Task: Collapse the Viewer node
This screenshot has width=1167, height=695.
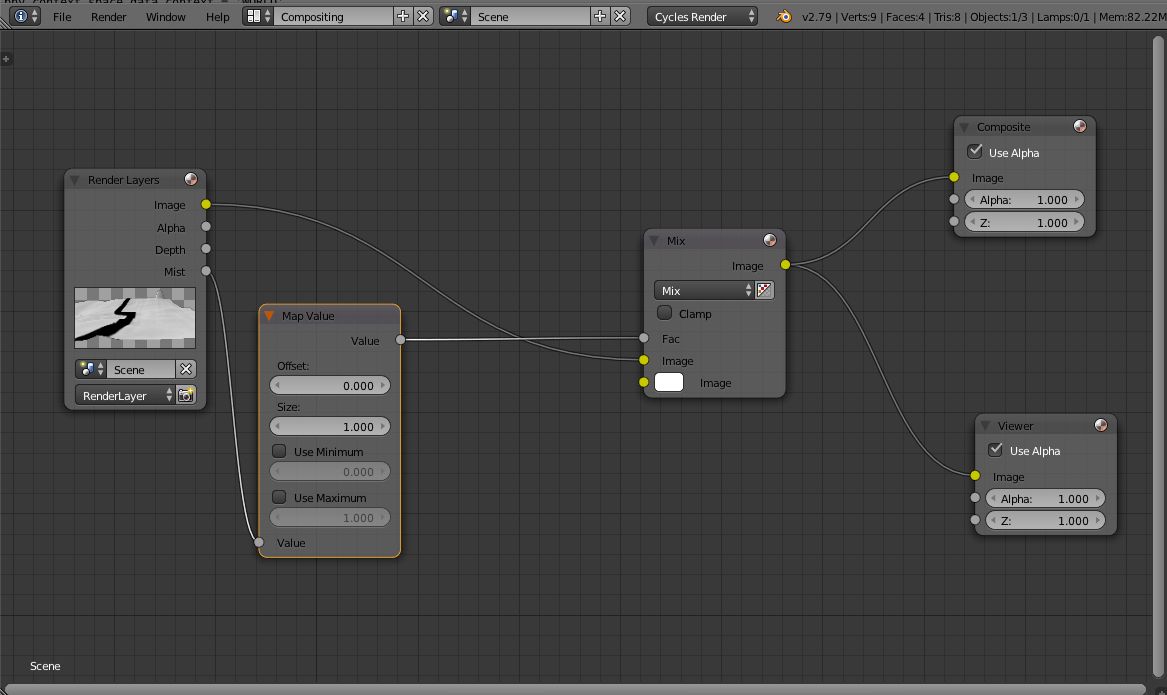Action: point(985,426)
